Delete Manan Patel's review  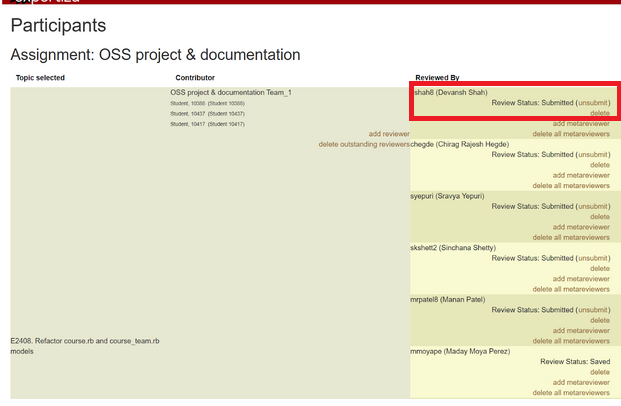coord(599,320)
